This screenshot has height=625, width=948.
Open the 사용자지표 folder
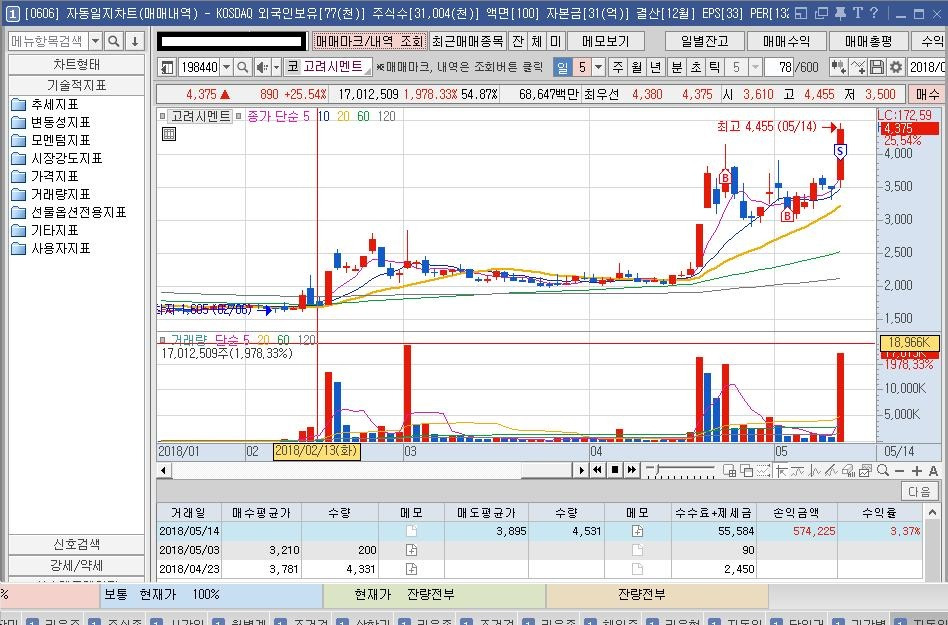(x=51, y=248)
